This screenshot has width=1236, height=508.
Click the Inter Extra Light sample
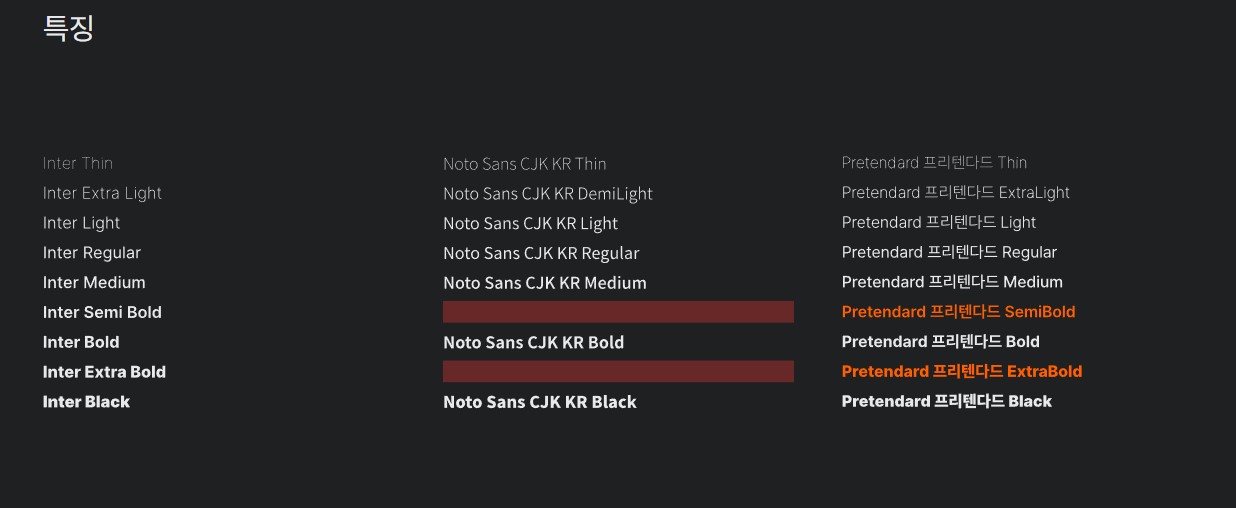pos(102,193)
